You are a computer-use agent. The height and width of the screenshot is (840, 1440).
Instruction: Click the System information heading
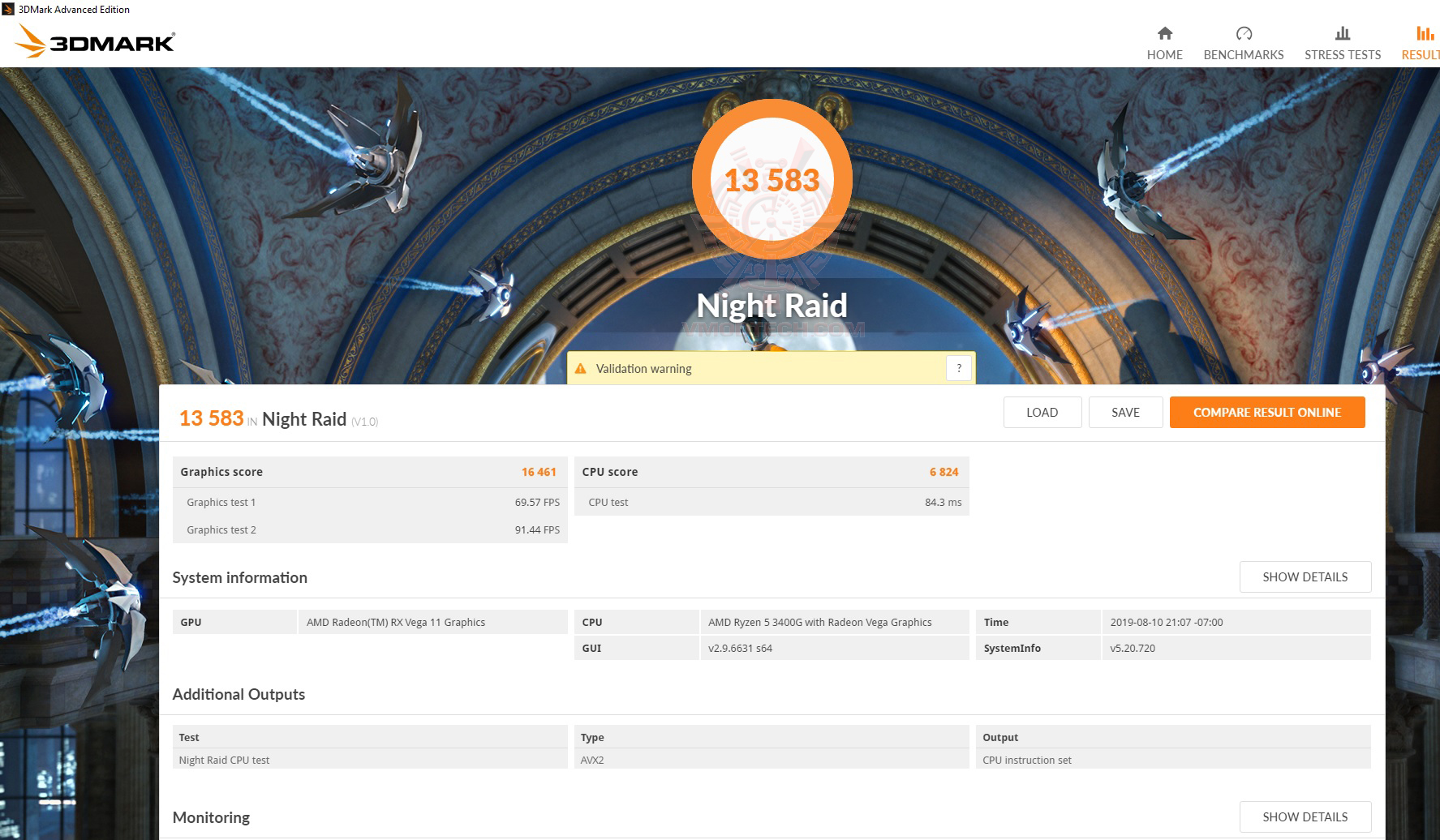240,577
